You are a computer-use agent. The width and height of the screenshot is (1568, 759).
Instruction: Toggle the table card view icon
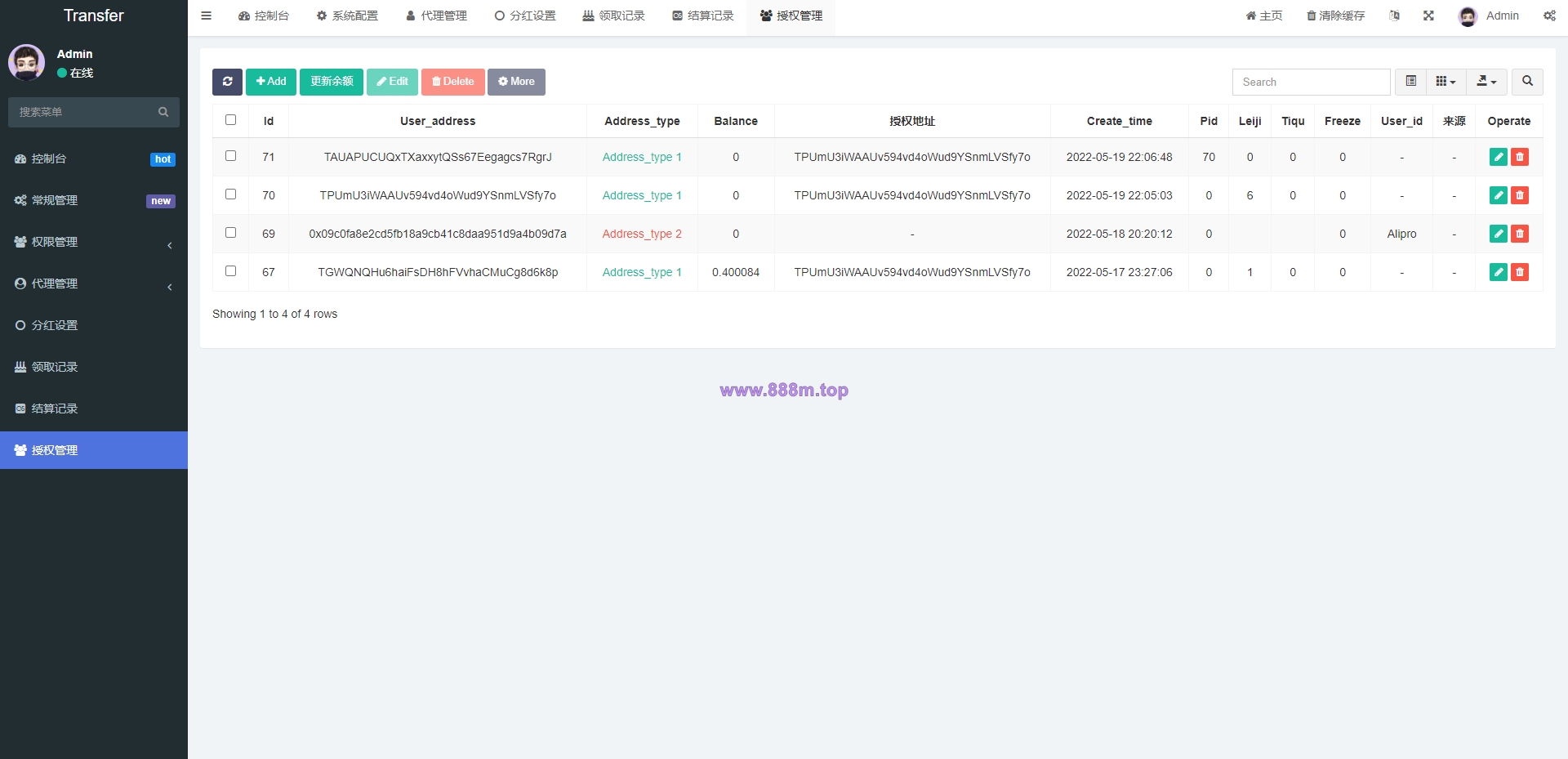click(1410, 82)
